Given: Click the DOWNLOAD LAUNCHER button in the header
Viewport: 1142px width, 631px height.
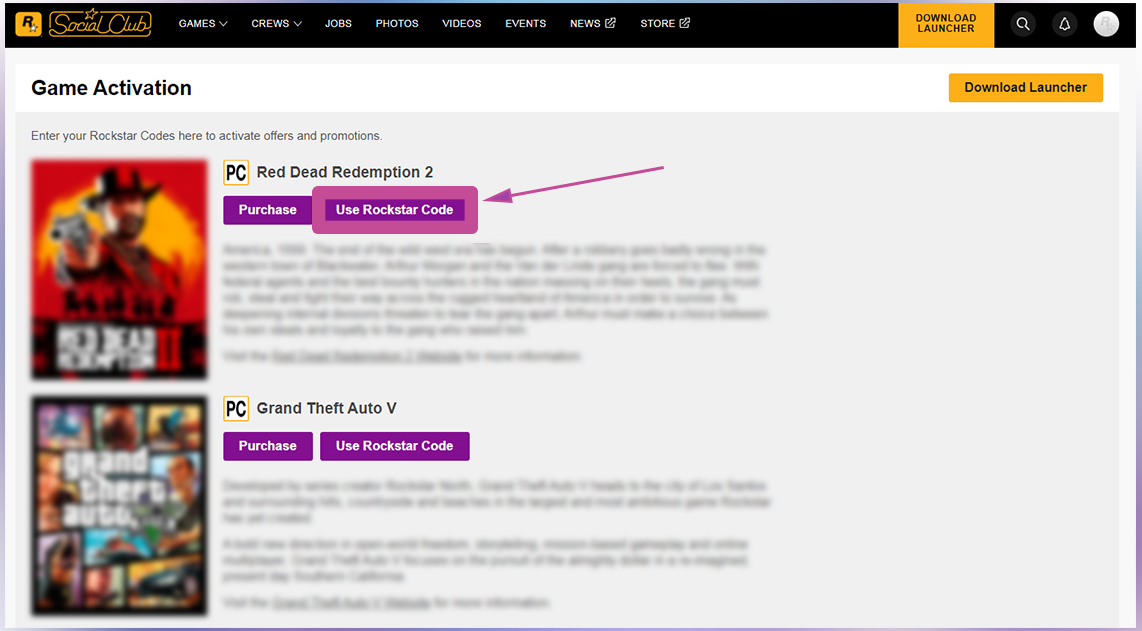Looking at the screenshot, I should [946, 24].
